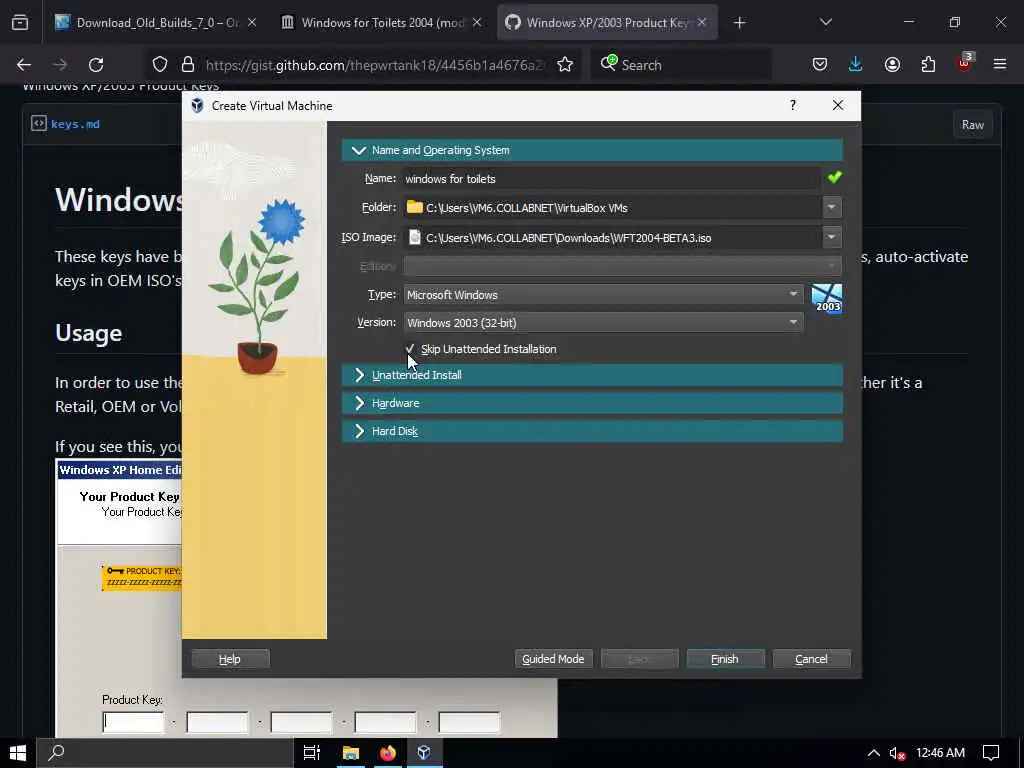Open the keys.md file link
Viewport: 1024px width, 768px height.
[x=75, y=124]
